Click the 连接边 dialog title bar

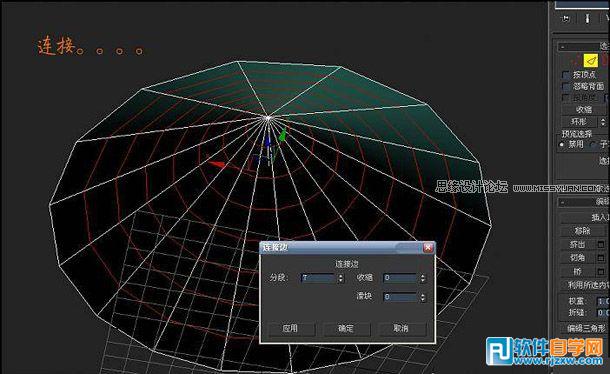347,247
